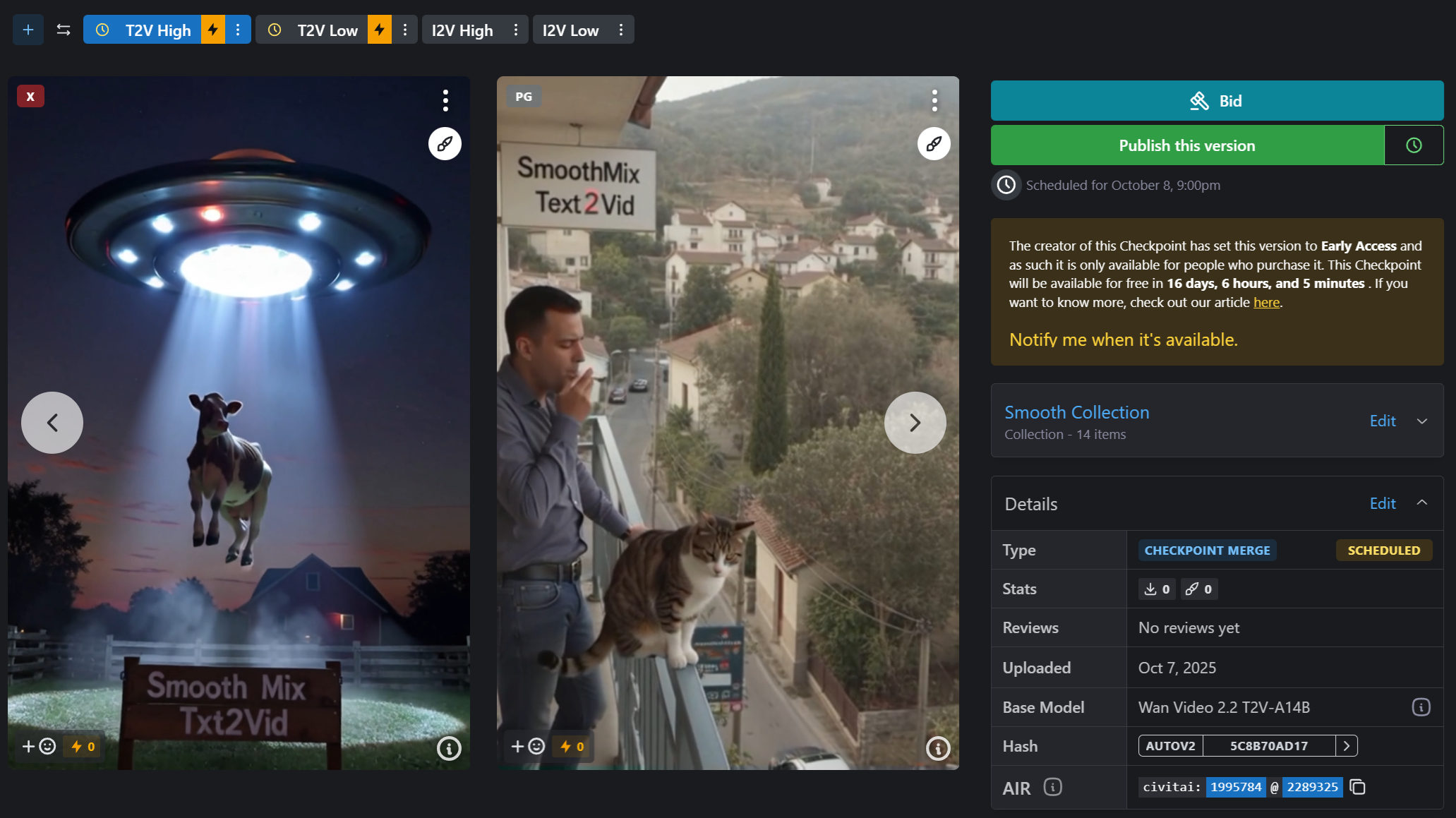
Task: Go to next image in carousel
Action: (x=915, y=423)
